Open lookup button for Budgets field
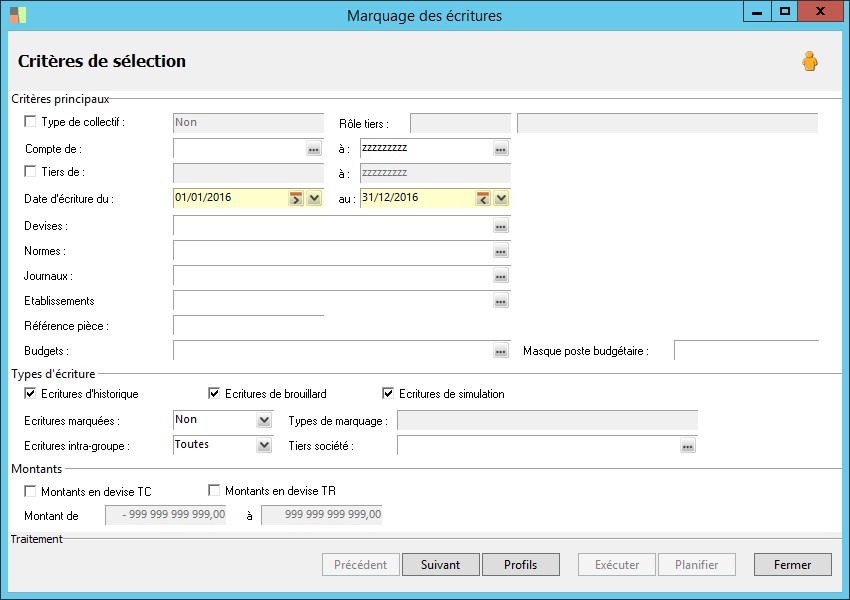The height and width of the screenshot is (600, 850). [501, 352]
